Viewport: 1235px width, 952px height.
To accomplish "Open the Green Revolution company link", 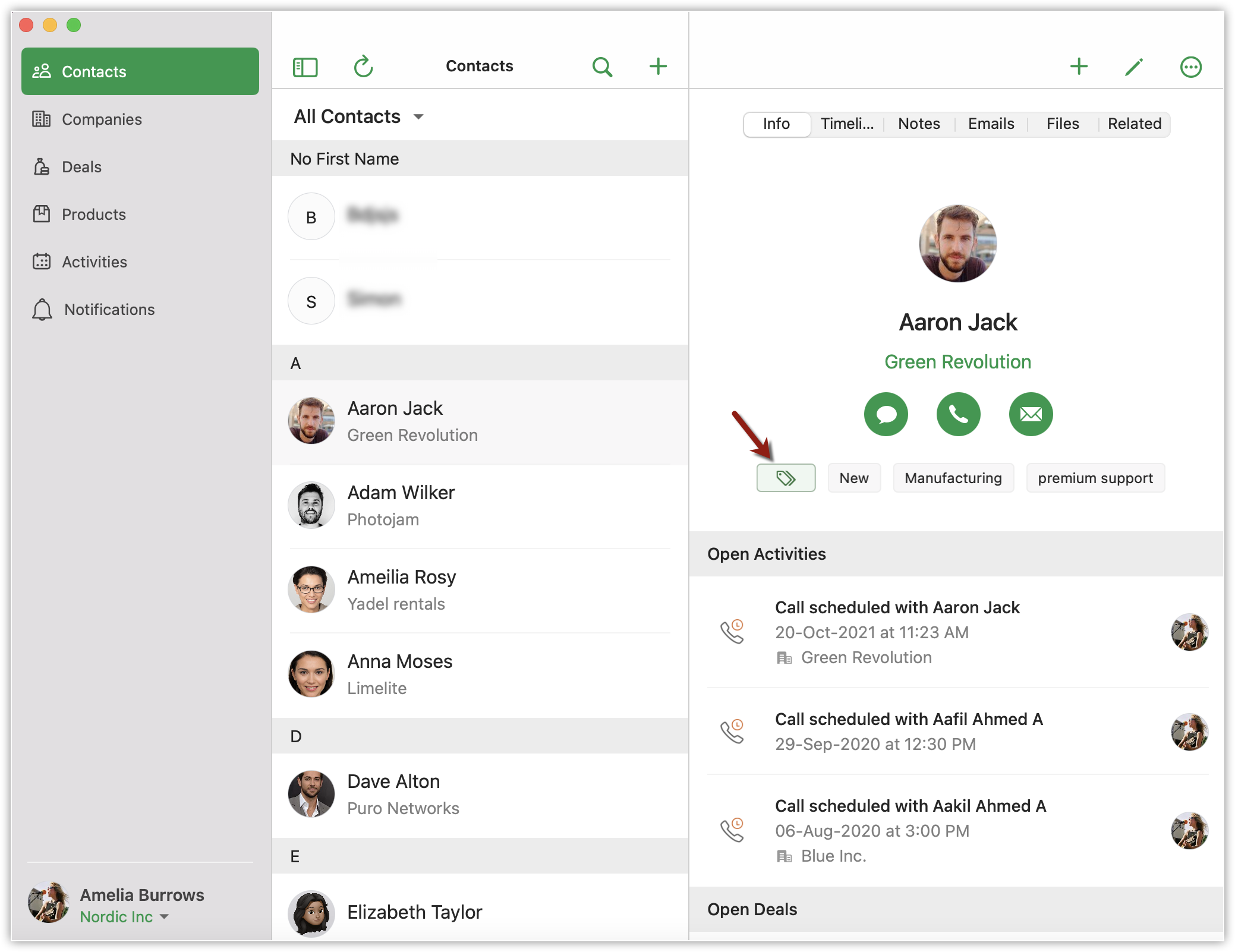I will (x=957, y=362).
